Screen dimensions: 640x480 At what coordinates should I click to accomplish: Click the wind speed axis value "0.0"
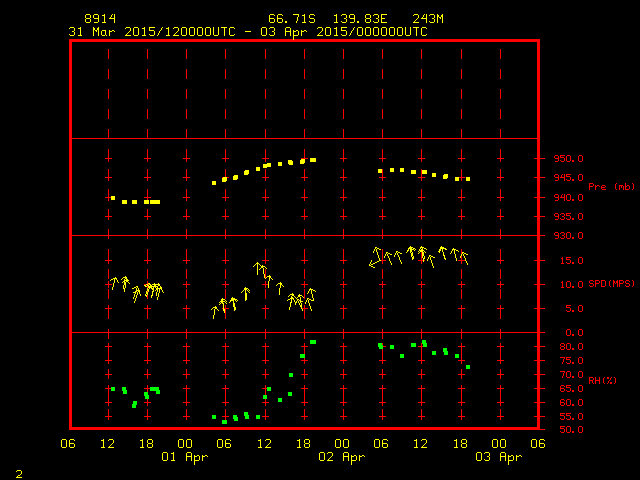coord(574,333)
